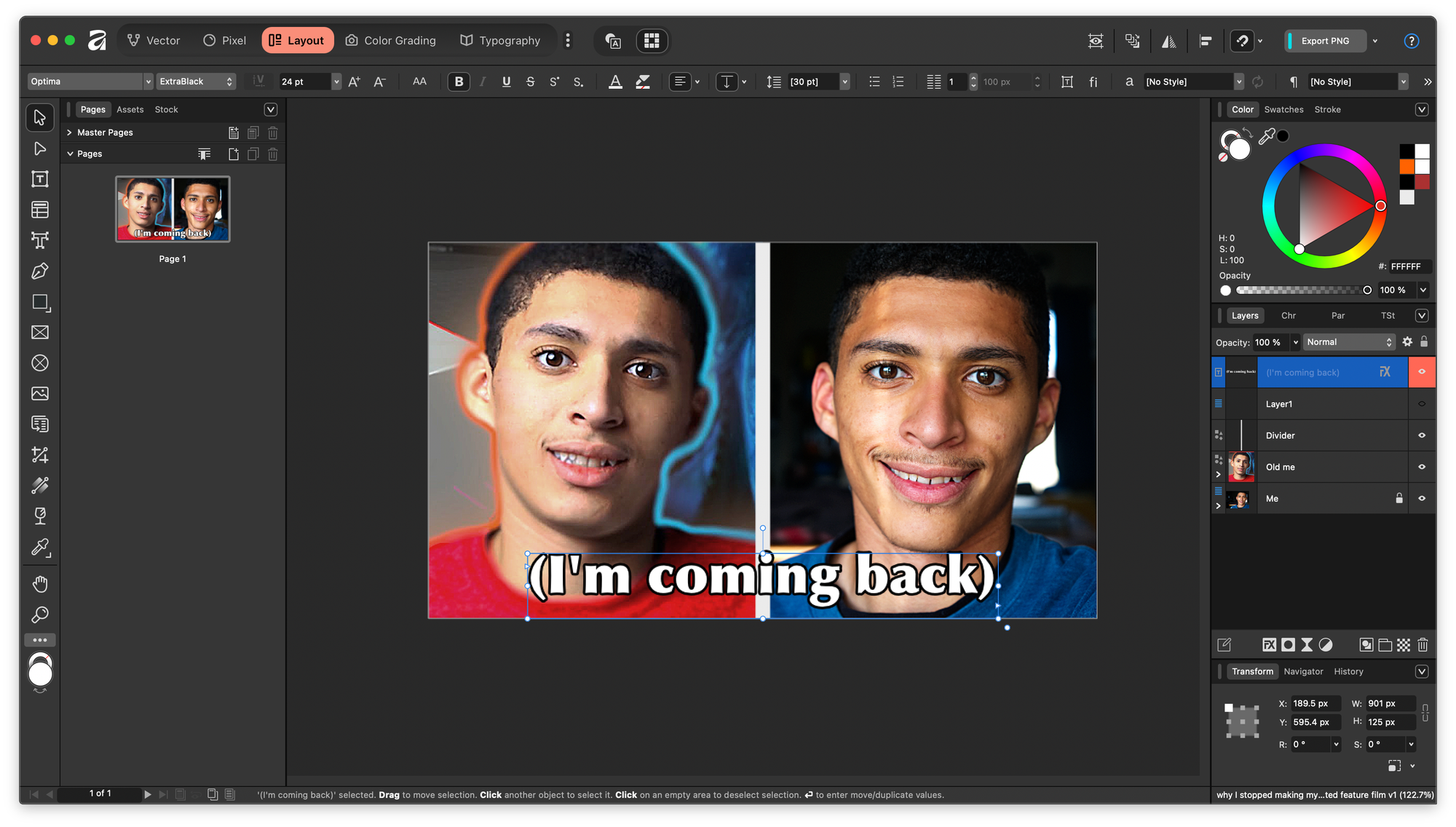Screen dimensions: 1456x827
Task: Delete layer with trash icon in Layers panel
Action: [1423, 645]
